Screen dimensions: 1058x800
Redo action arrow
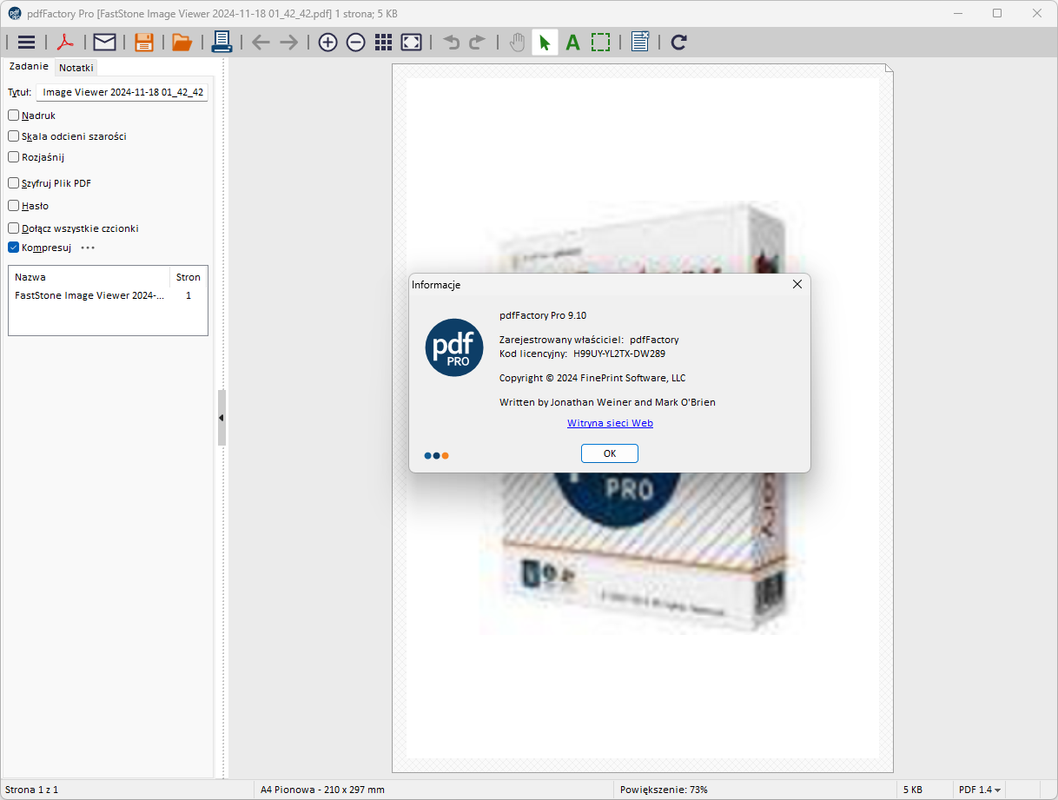click(477, 42)
